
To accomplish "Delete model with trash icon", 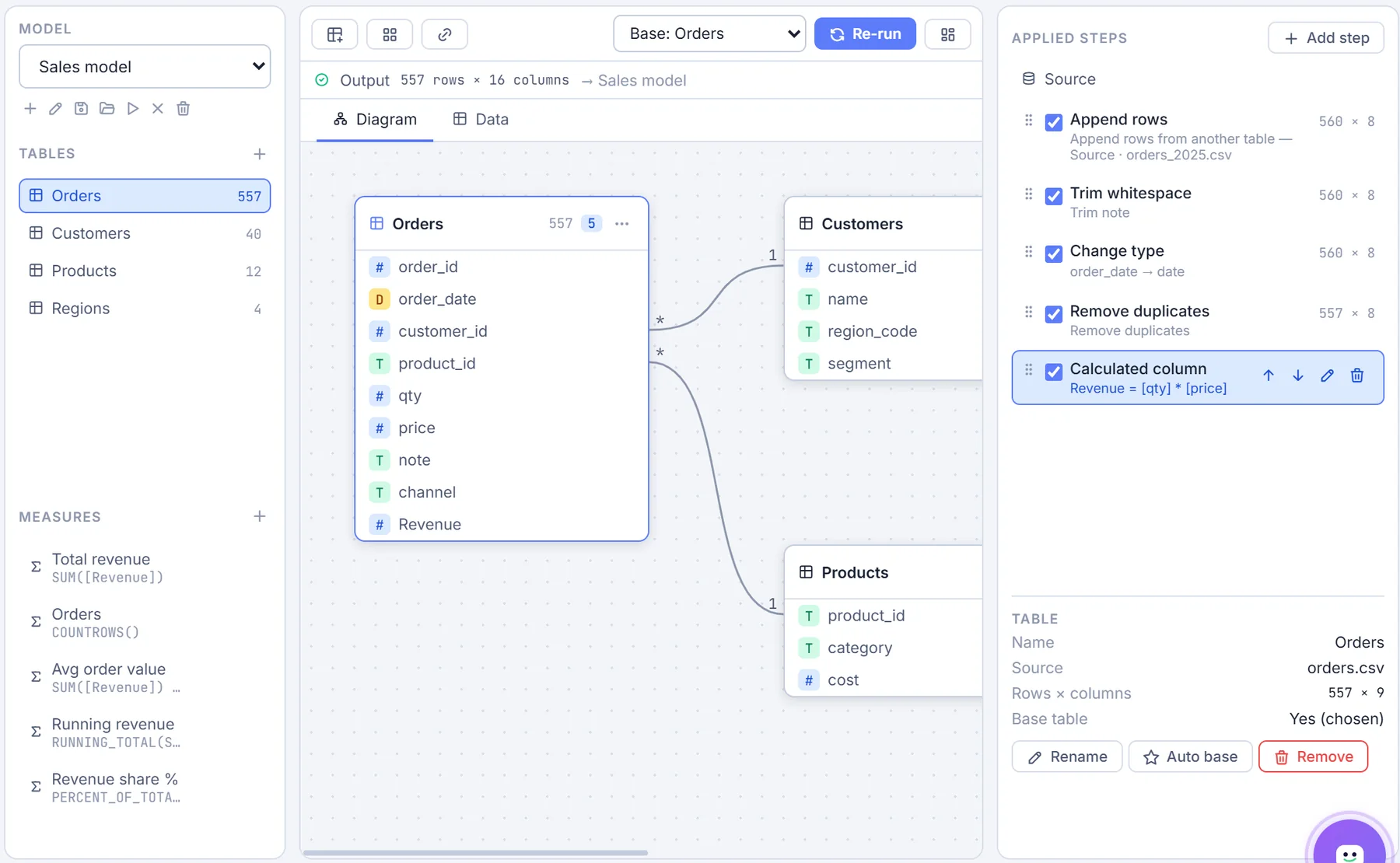I will 184,109.
